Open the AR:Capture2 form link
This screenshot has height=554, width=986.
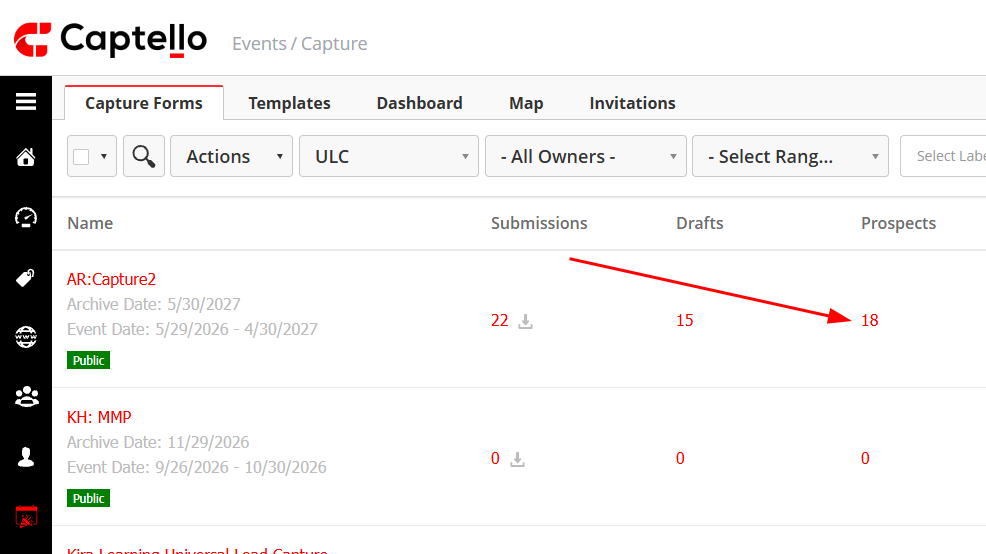coord(111,279)
